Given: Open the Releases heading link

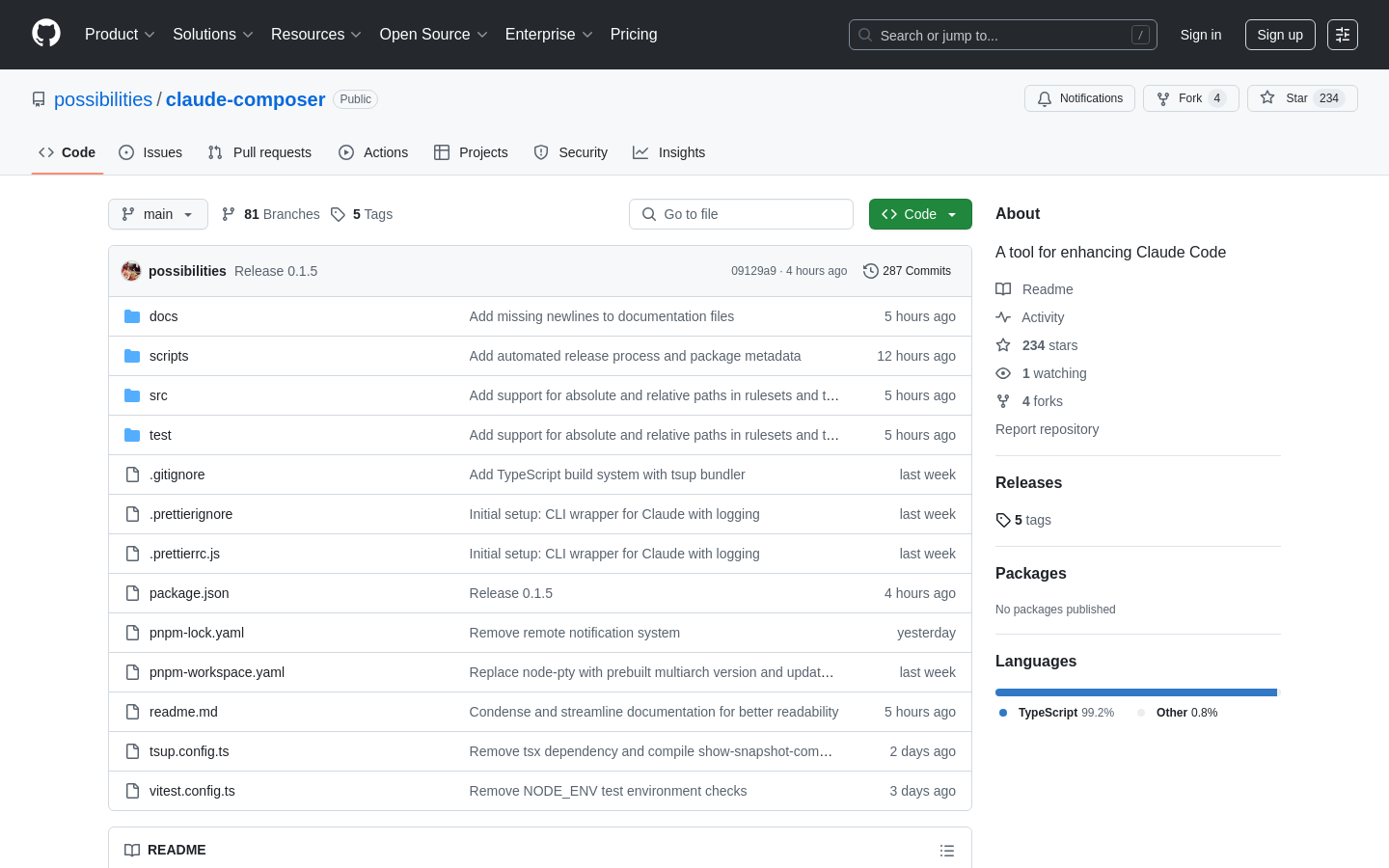Looking at the screenshot, I should click(1028, 483).
